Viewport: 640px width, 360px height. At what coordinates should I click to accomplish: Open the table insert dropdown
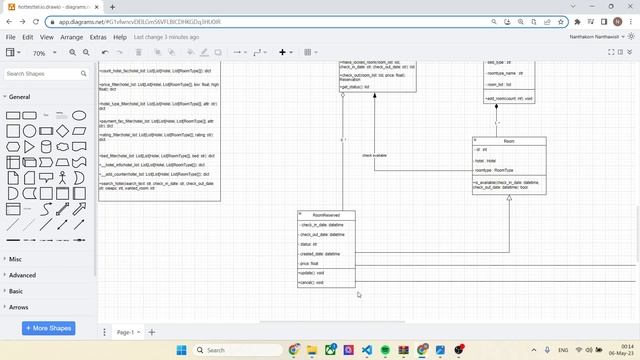(x=311, y=52)
